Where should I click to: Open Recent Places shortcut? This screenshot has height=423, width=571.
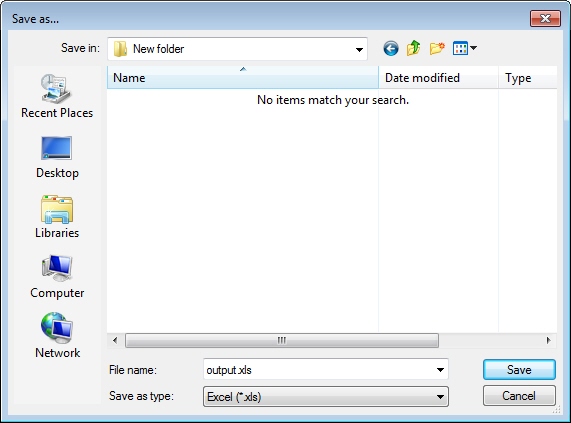coord(57,96)
